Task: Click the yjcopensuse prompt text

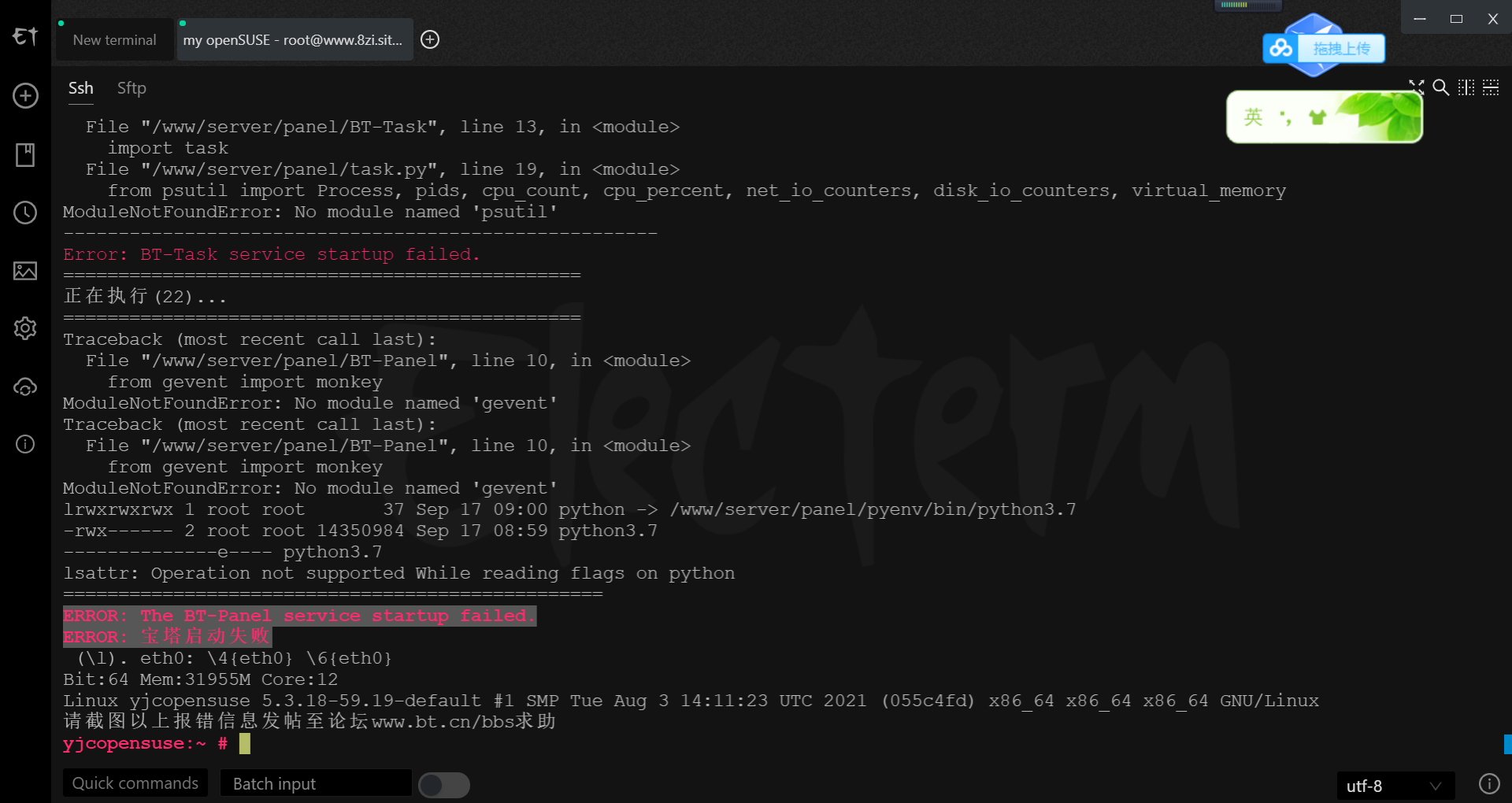Action: (x=145, y=743)
